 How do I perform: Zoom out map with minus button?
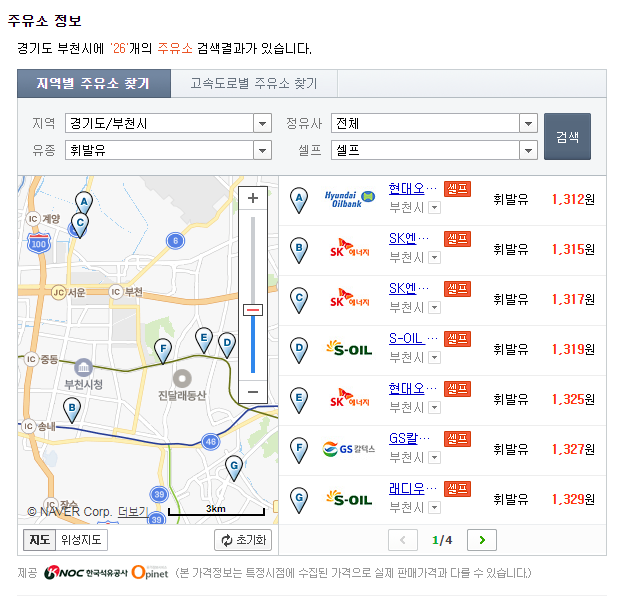point(253,392)
